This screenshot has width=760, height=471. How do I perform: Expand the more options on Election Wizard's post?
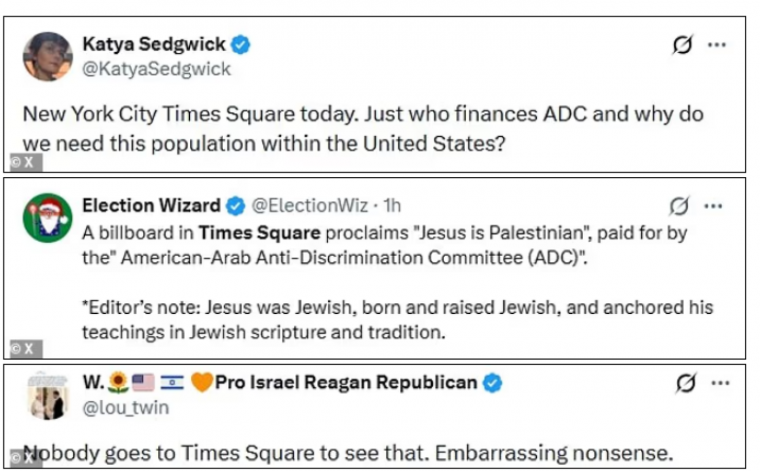click(713, 206)
